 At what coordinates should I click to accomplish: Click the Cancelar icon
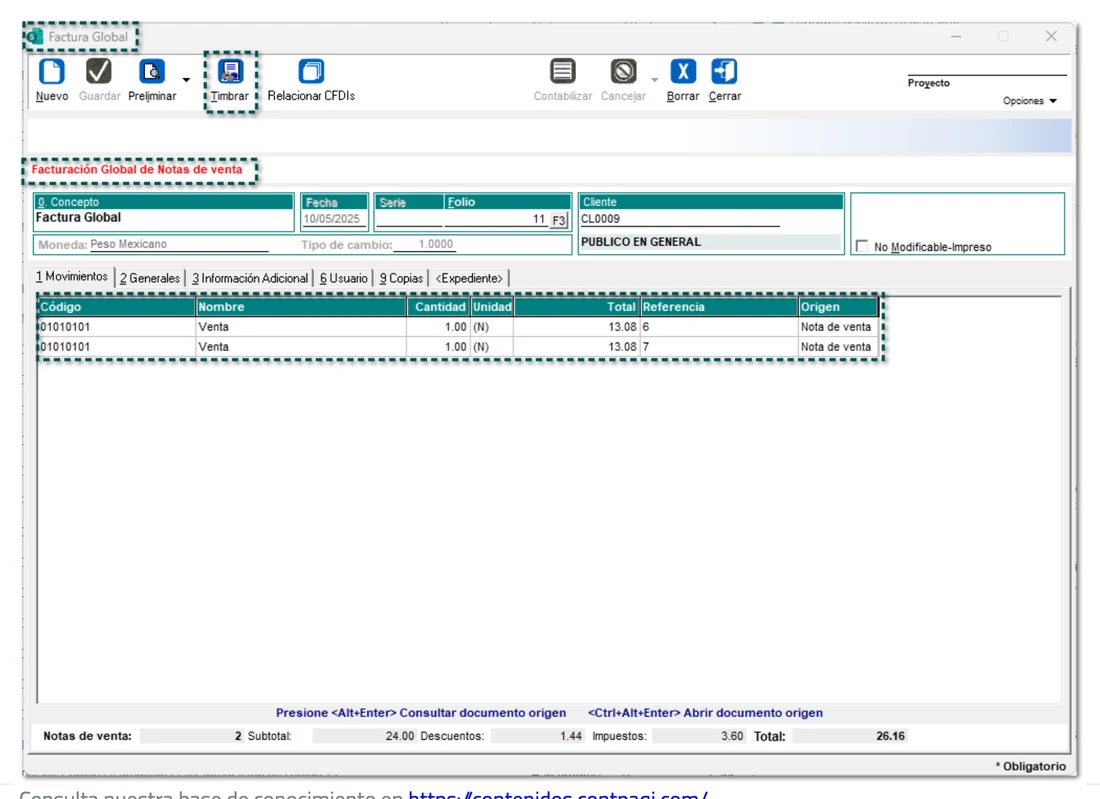(x=623, y=72)
